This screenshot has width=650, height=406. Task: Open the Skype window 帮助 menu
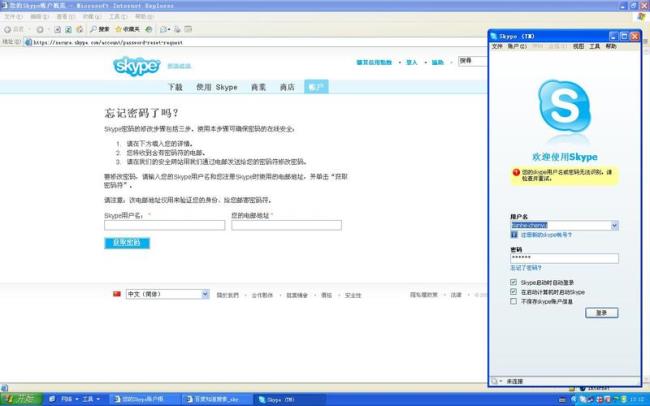pyautogui.click(x=611, y=46)
